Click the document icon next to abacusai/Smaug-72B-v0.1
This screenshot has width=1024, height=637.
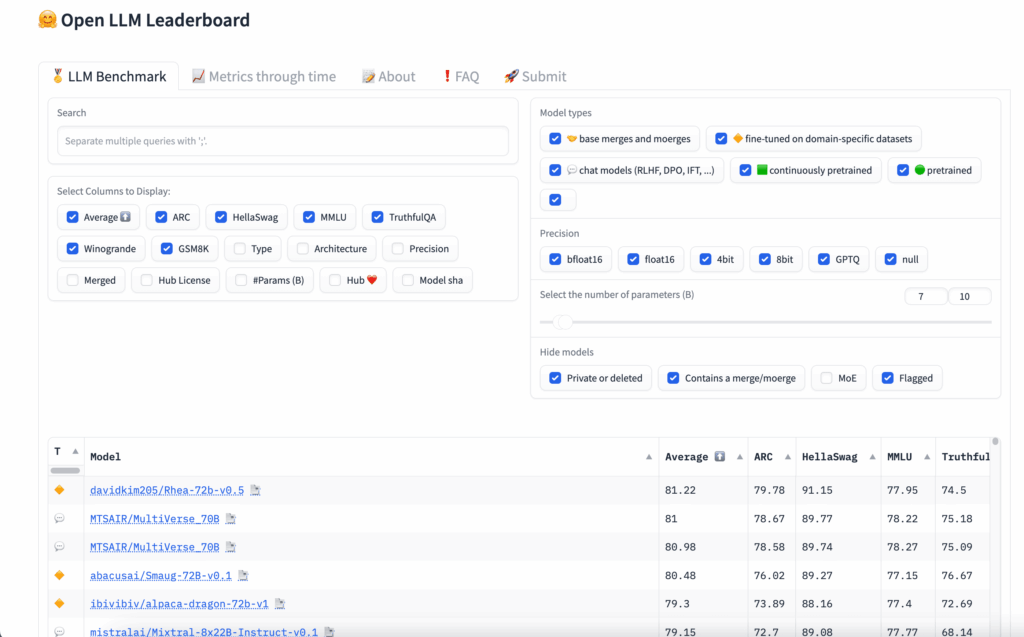(x=242, y=576)
